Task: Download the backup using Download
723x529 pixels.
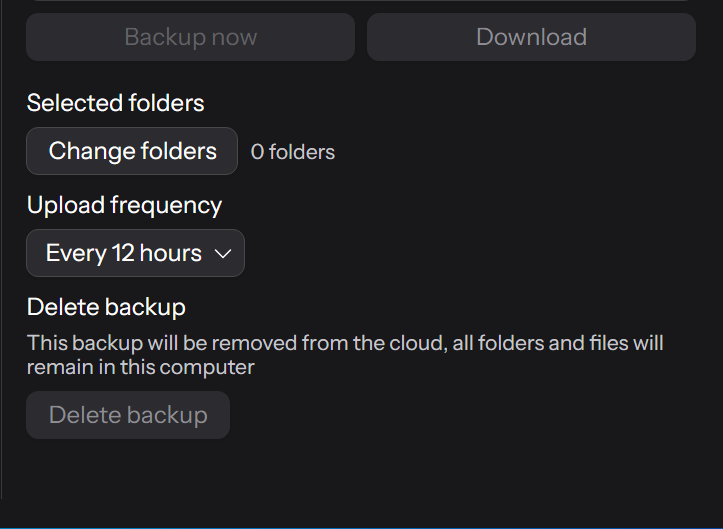Action: pos(531,38)
